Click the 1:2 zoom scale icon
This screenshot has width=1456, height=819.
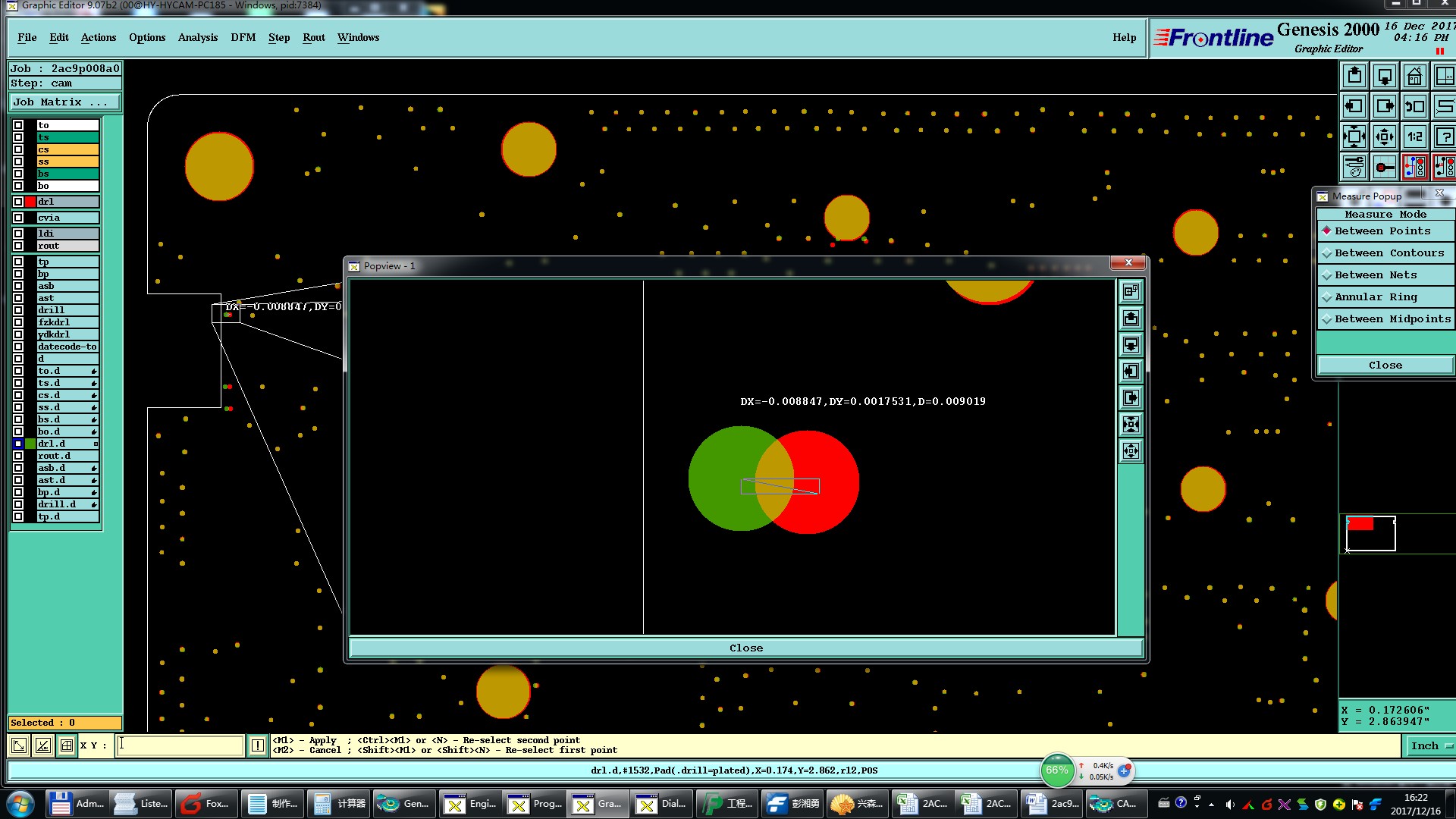(1414, 137)
